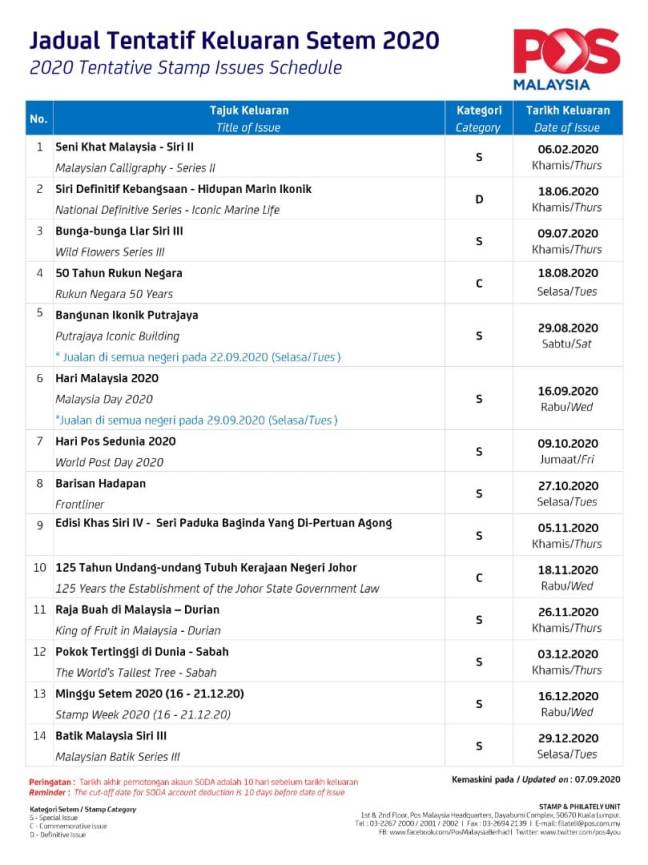Click the red 'Peringatan' reminder text

190,781
